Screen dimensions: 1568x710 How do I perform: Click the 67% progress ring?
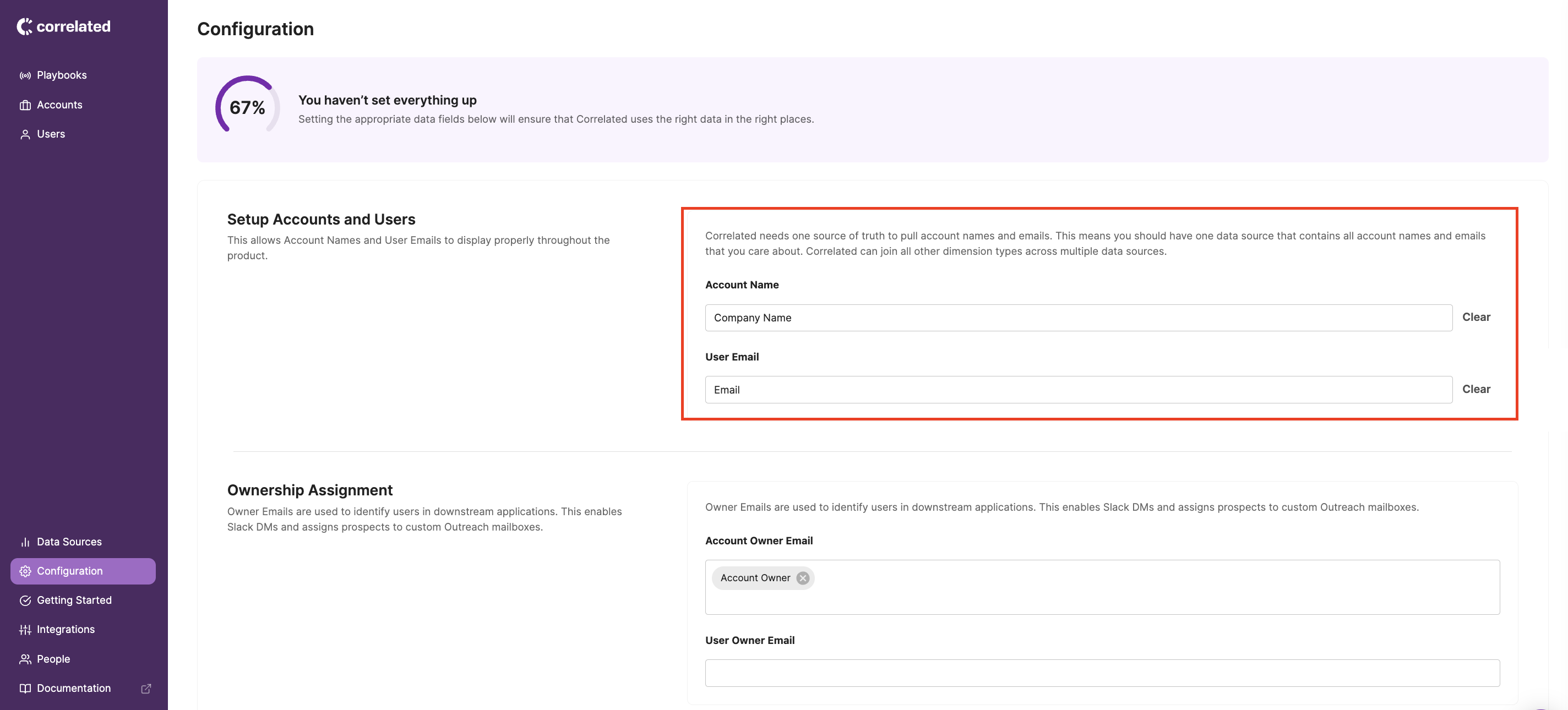pos(247,107)
